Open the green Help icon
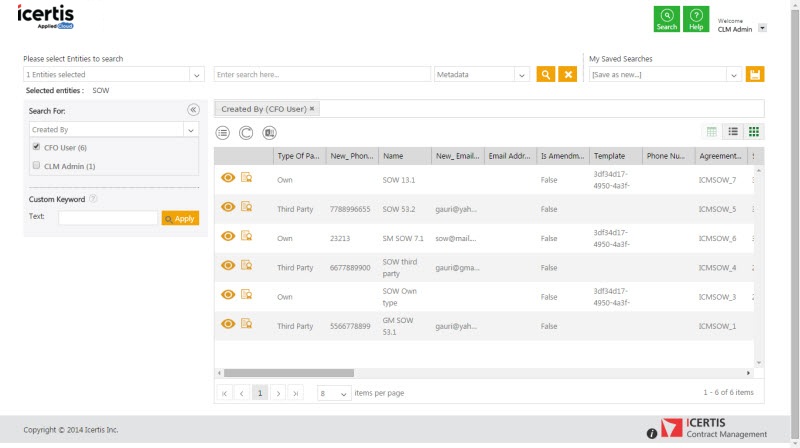This screenshot has height=448, width=800. point(696,19)
